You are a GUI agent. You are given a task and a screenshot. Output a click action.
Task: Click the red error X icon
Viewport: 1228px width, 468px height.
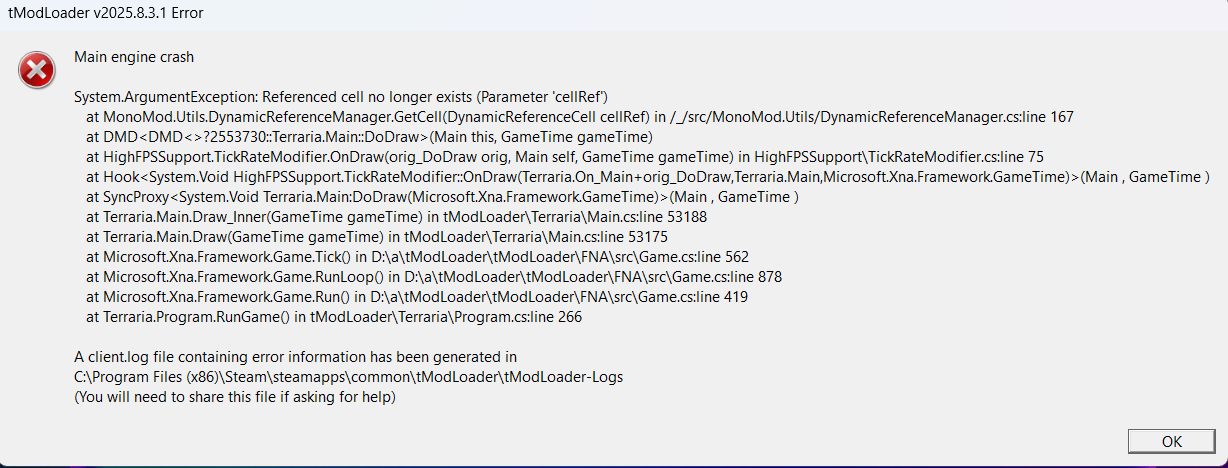point(38,70)
